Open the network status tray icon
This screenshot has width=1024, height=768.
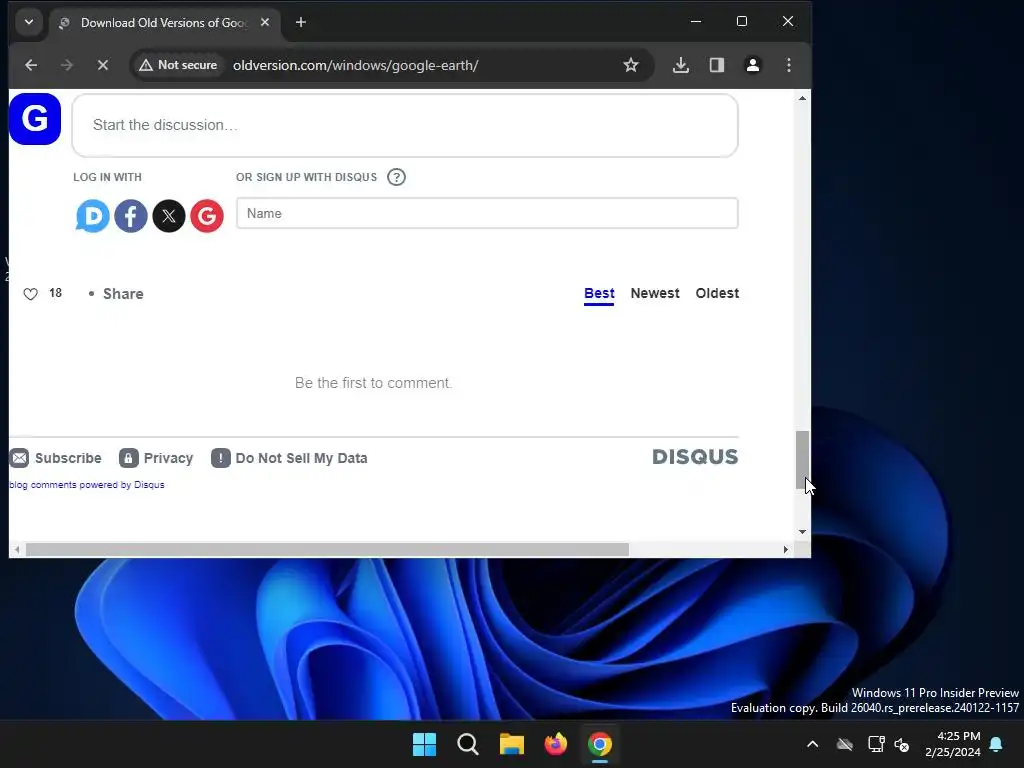click(x=876, y=744)
